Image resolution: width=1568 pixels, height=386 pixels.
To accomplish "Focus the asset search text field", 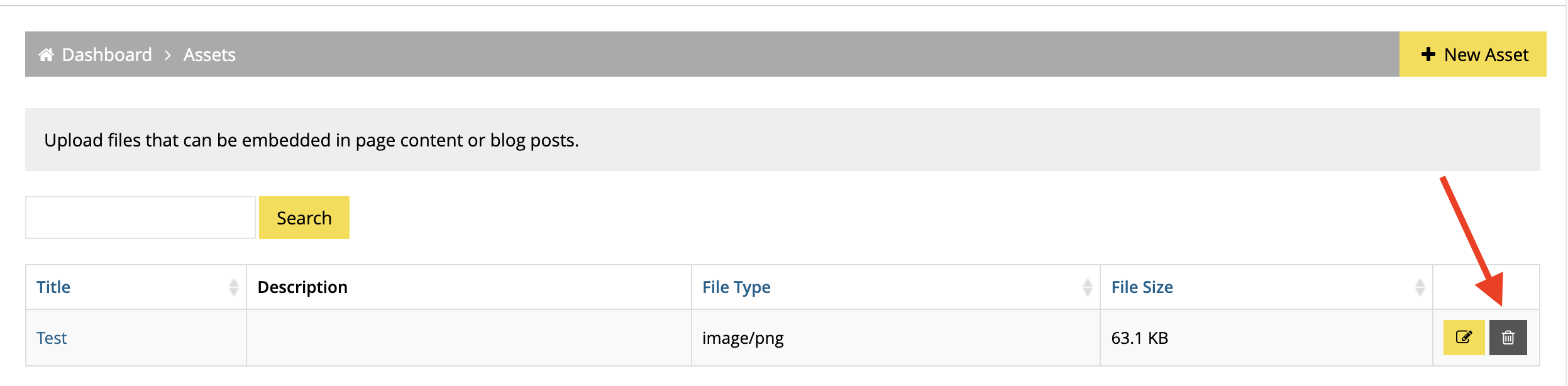I will pyautogui.click(x=140, y=218).
